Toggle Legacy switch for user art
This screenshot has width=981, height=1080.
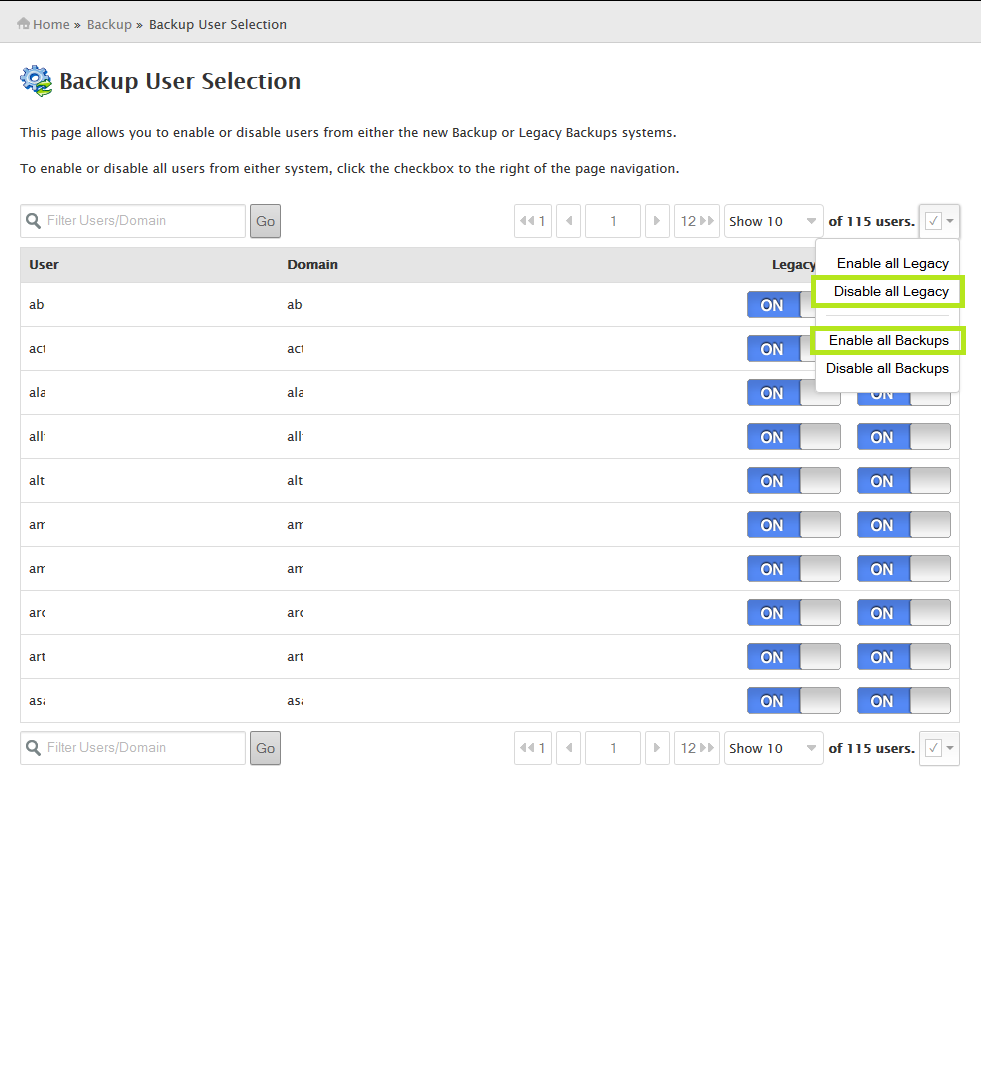click(x=794, y=657)
